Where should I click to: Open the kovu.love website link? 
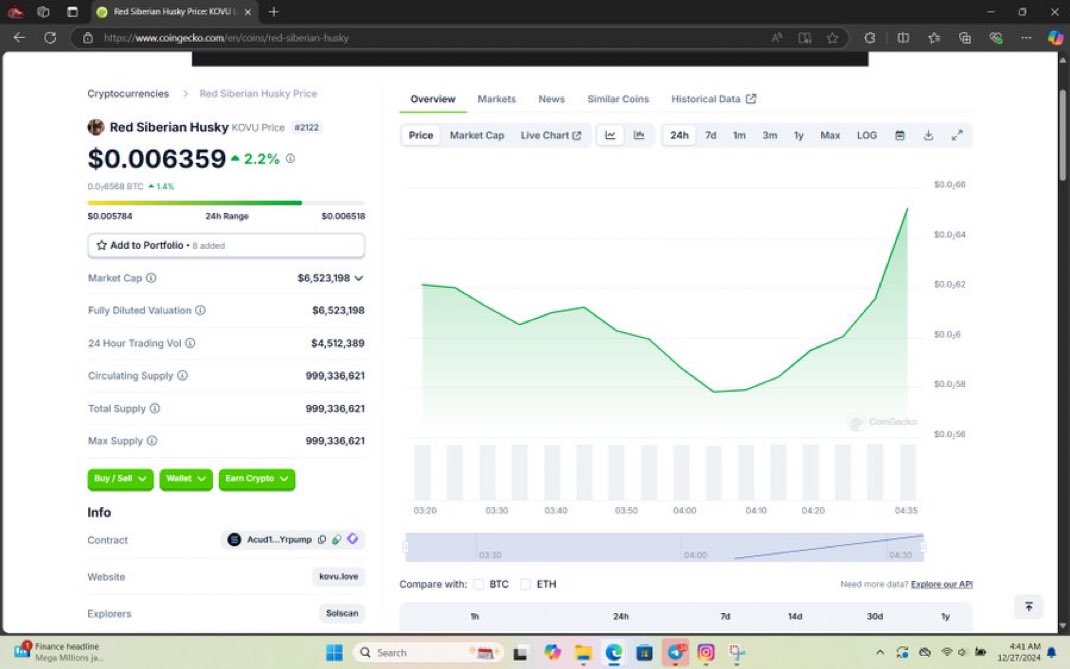(x=338, y=576)
